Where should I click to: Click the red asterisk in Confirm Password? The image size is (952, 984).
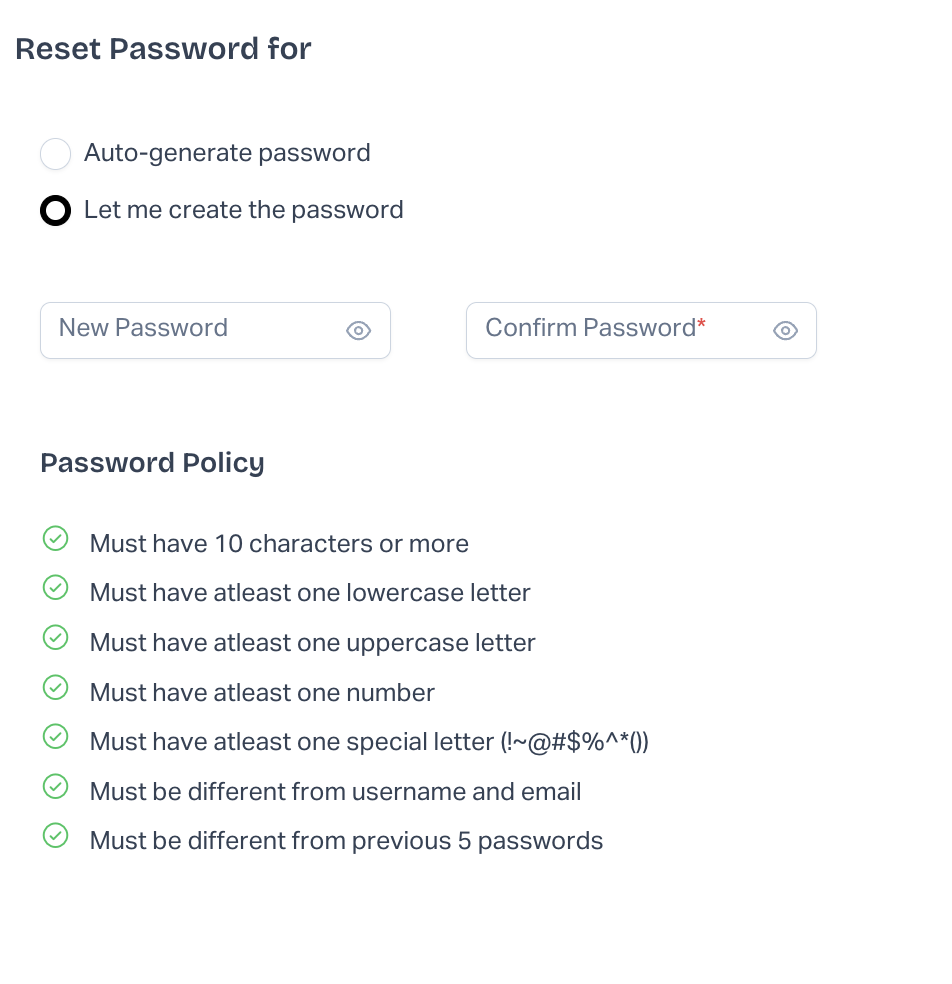(702, 325)
